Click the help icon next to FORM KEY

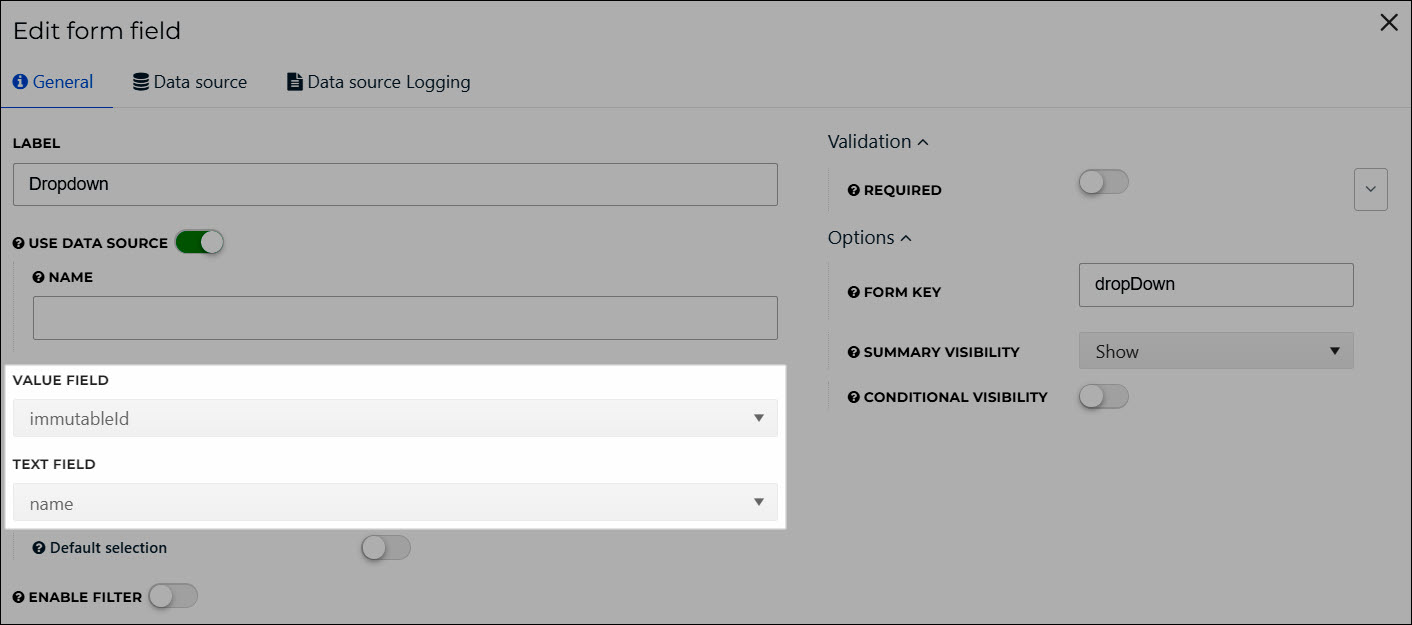click(x=854, y=292)
